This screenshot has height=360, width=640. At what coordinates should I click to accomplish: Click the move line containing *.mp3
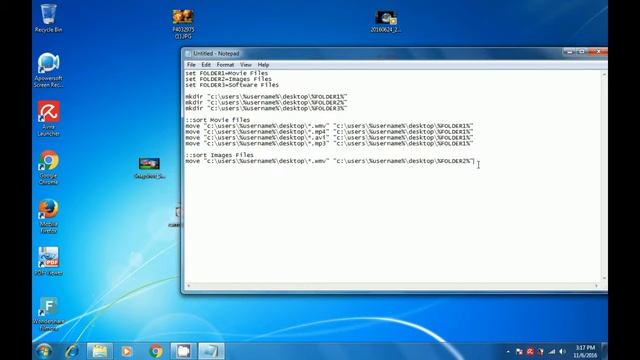329,143
